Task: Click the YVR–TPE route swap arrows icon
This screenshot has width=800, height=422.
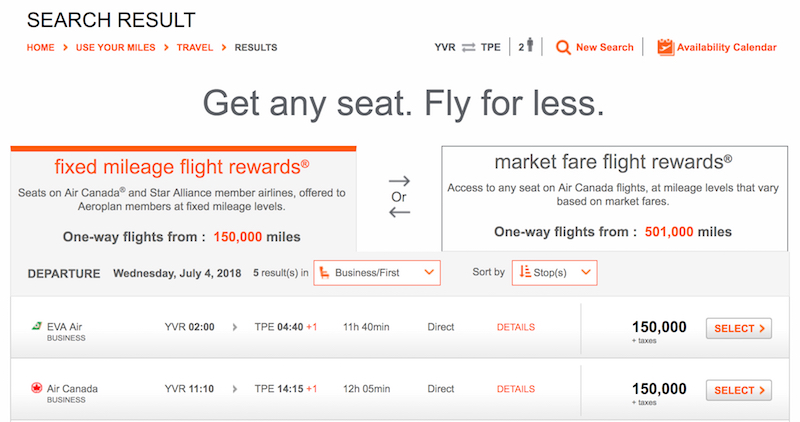Action: click(468, 47)
